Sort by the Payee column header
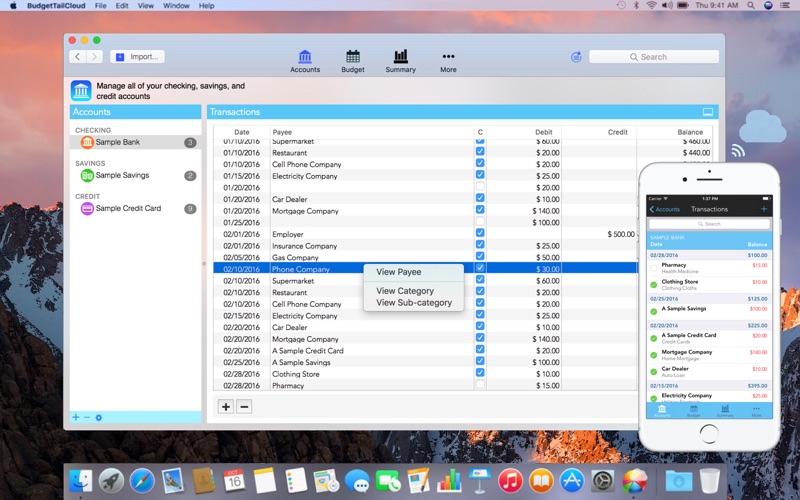The width and height of the screenshot is (800, 500). click(372, 132)
